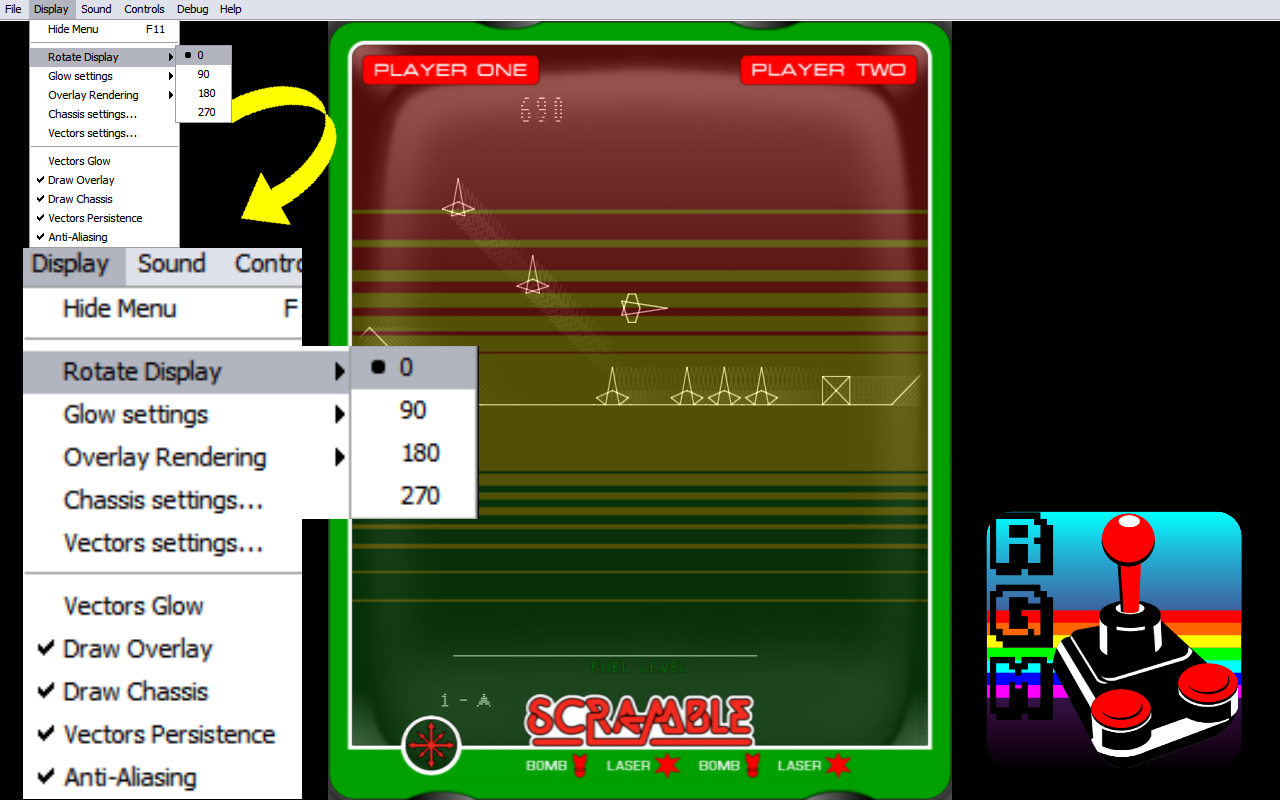Viewport: 1280px width, 800px height.
Task: Click the SCRAMBLE logo on the overlay
Action: [x=640, y=720]
